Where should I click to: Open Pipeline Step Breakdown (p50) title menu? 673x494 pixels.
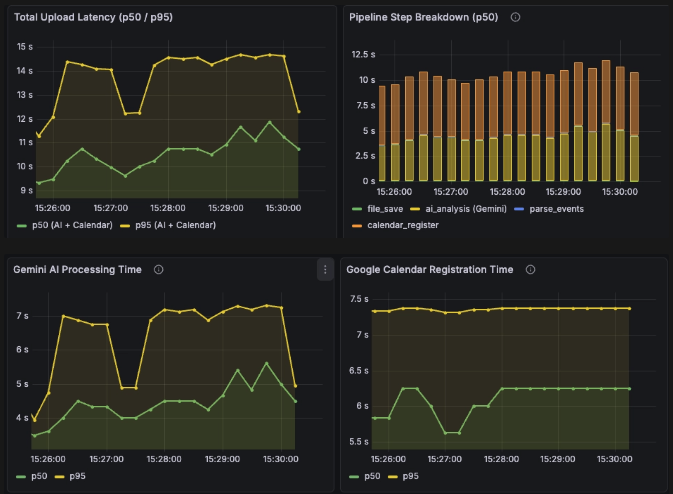click(x=422, y=17)
